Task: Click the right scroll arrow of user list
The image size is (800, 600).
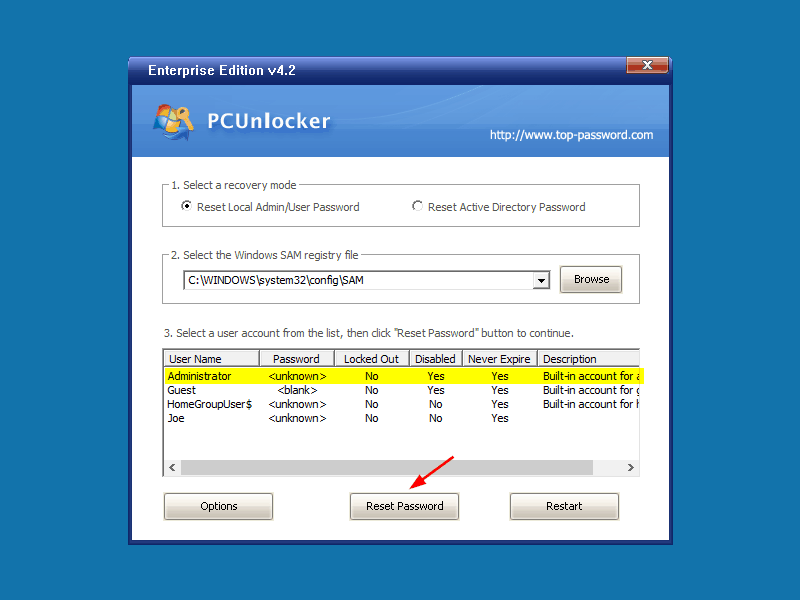Action: point(631,467)
